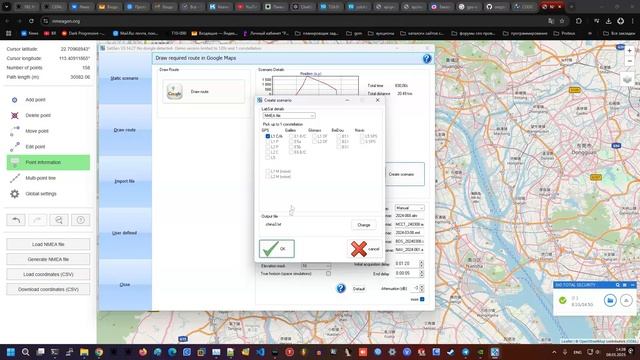Click eject icon in 360 Total Security popup
The height and width of the screenshot is (360, 640).
[x=626, y=300]
